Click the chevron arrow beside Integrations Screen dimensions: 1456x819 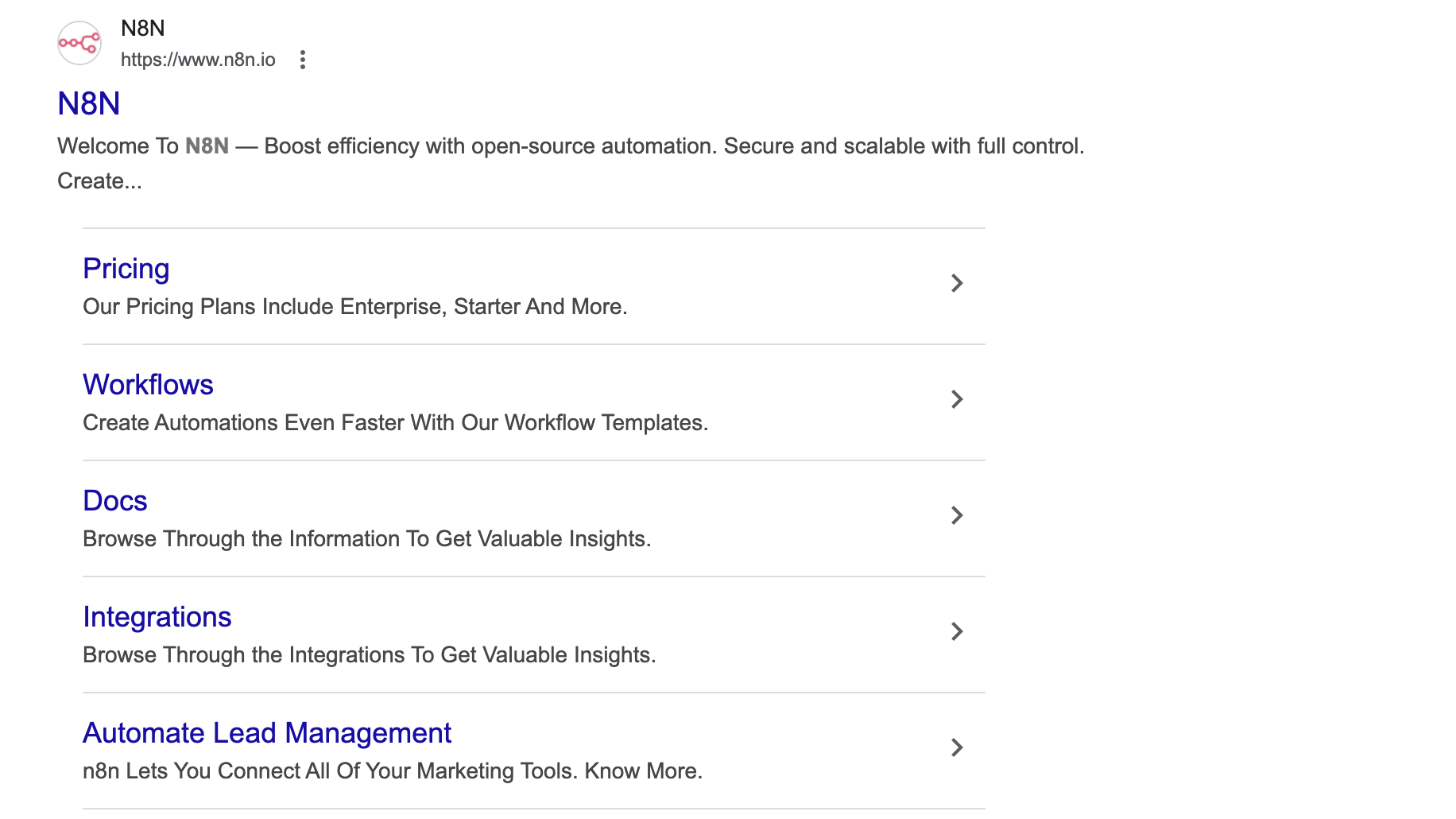[x=957, y=631]
